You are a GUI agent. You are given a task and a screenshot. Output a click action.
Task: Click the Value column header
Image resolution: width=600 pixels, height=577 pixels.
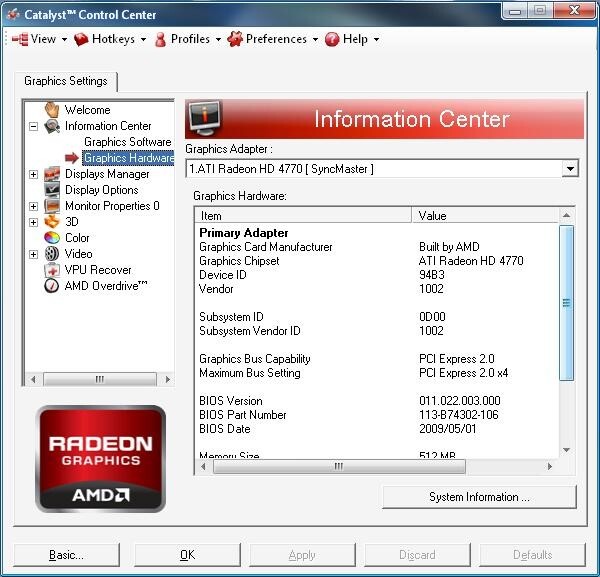click(485, 215)
